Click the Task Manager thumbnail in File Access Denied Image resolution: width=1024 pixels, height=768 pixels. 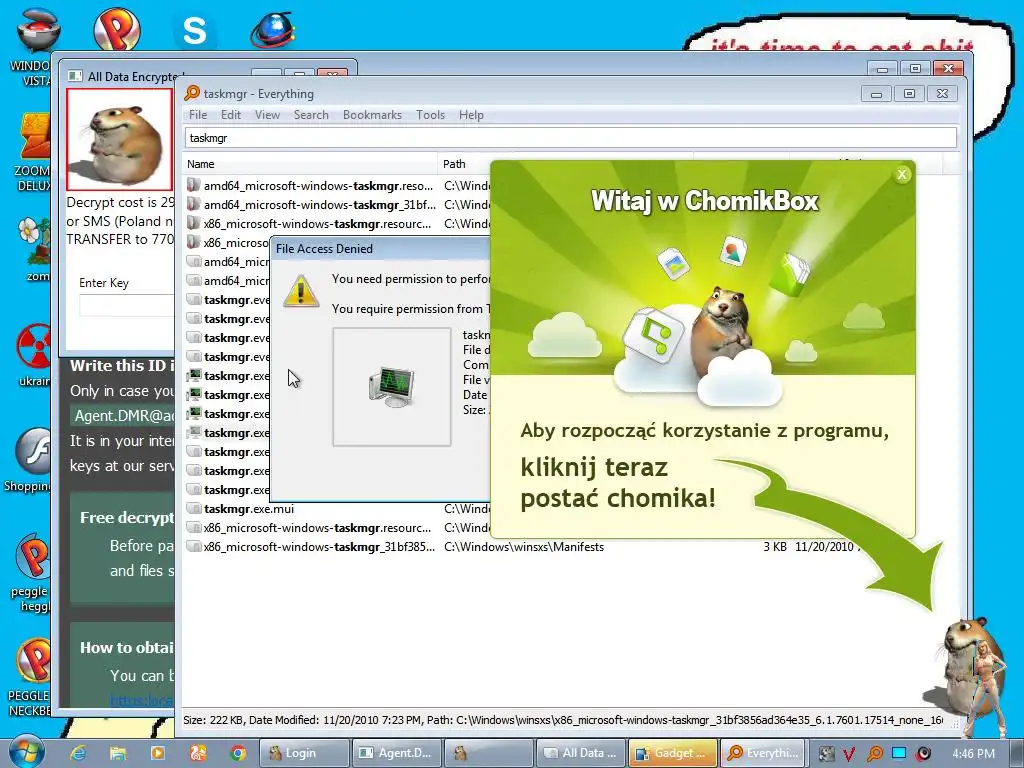pos(391,387)
